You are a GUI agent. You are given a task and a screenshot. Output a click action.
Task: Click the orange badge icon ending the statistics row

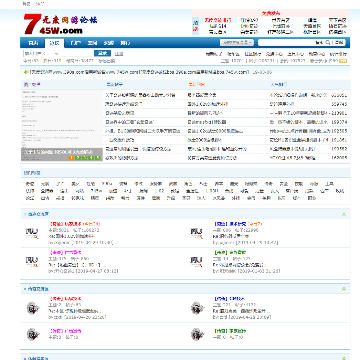pyautogui.click(x=343, y=61)
